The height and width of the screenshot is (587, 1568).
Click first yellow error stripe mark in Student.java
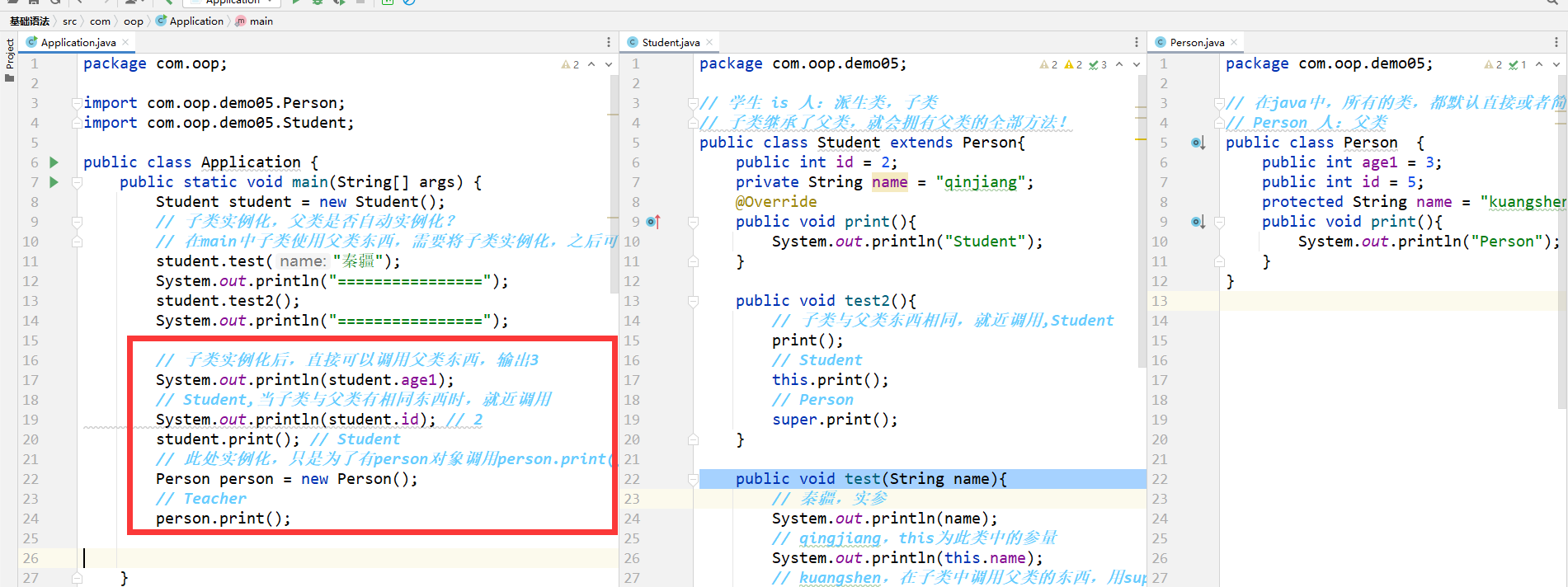coord(1141,107)
